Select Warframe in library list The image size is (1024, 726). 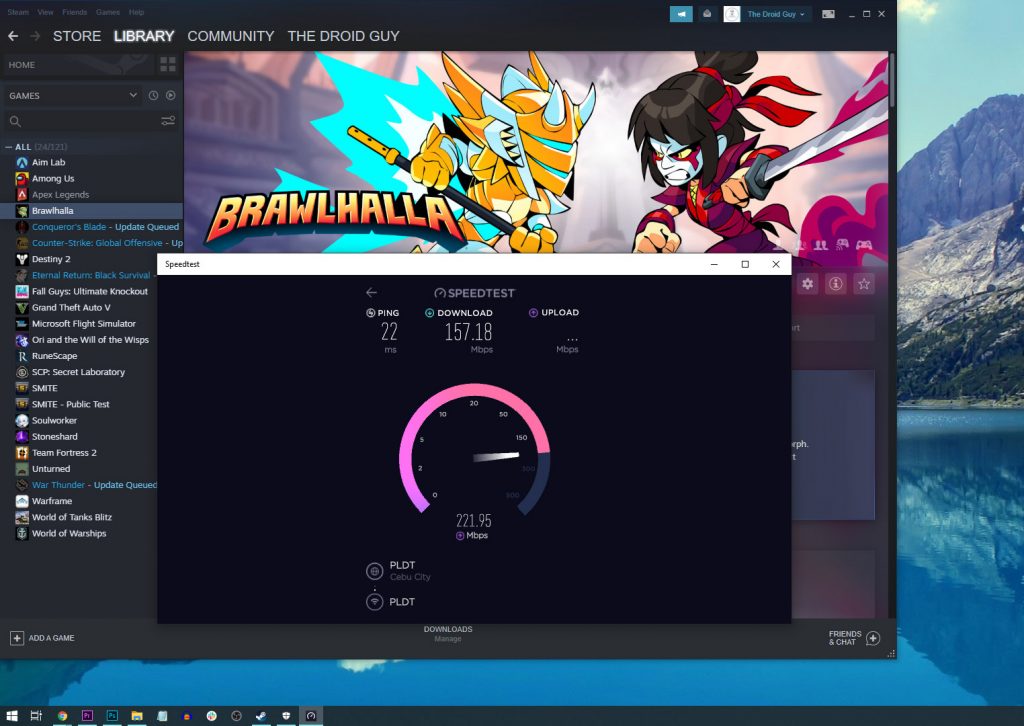78,501
